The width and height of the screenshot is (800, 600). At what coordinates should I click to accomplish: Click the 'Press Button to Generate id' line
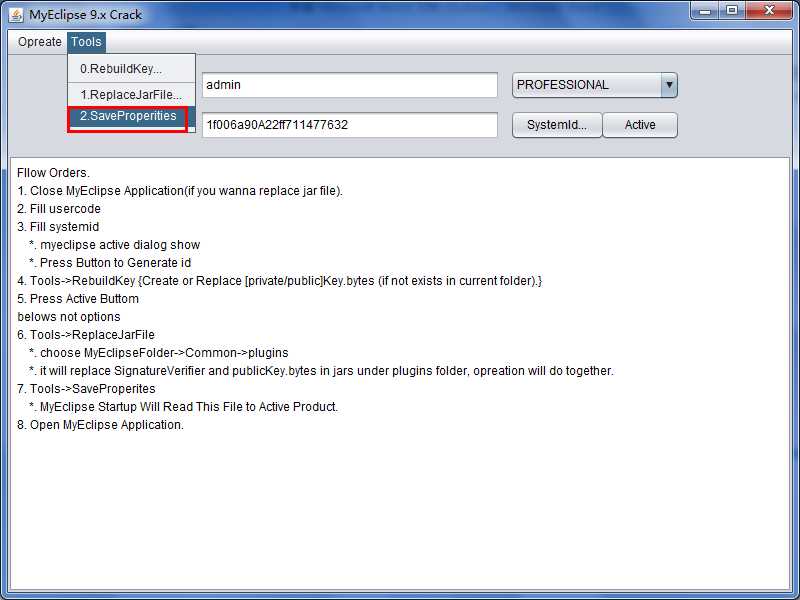tap(110, 263)
